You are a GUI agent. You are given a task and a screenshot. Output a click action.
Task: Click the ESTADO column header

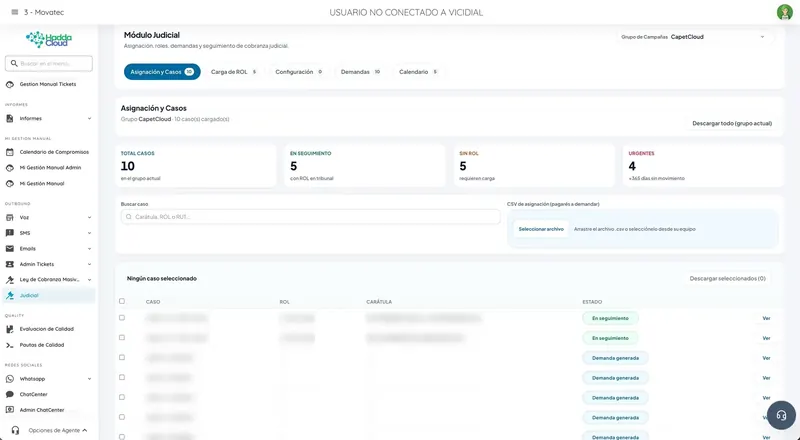tap(592, 302)
